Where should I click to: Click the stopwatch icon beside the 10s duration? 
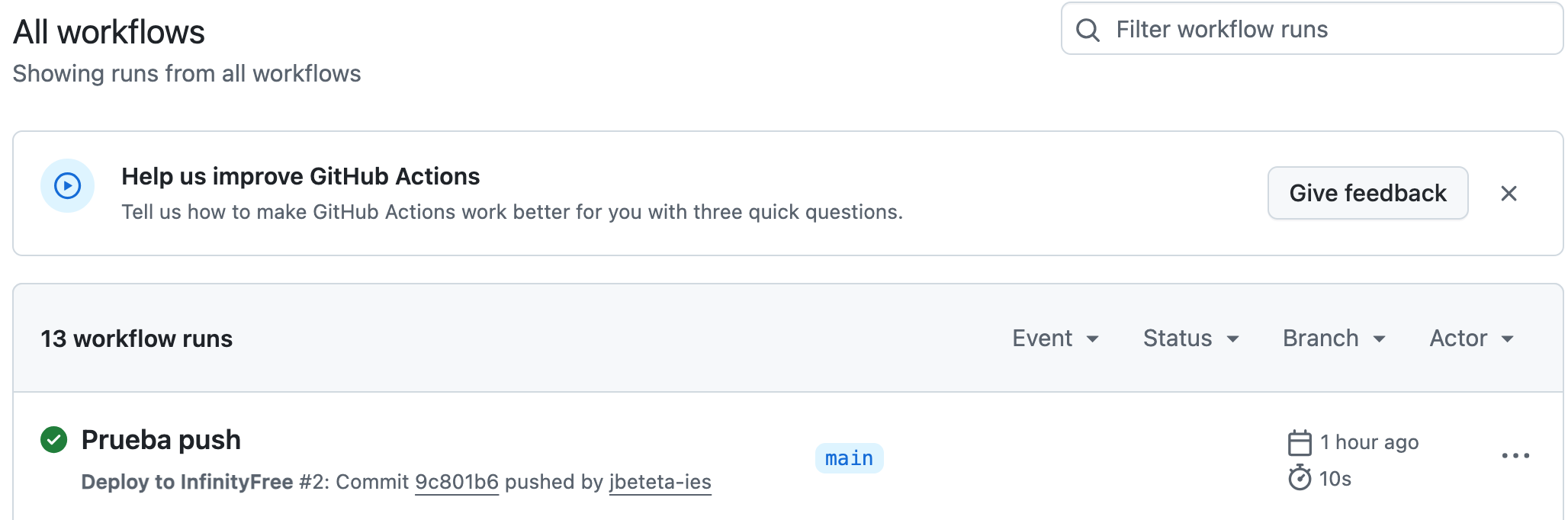(x=1300, y=479)
